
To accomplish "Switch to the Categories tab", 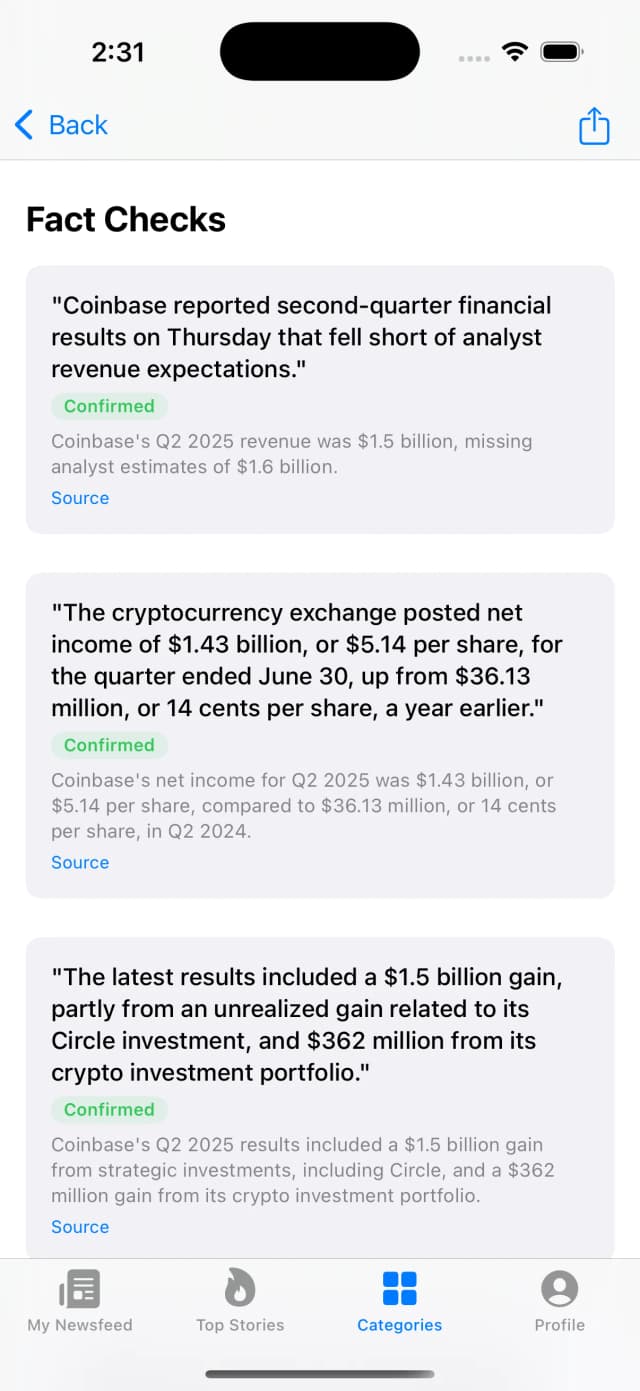I will [399, 1300].
